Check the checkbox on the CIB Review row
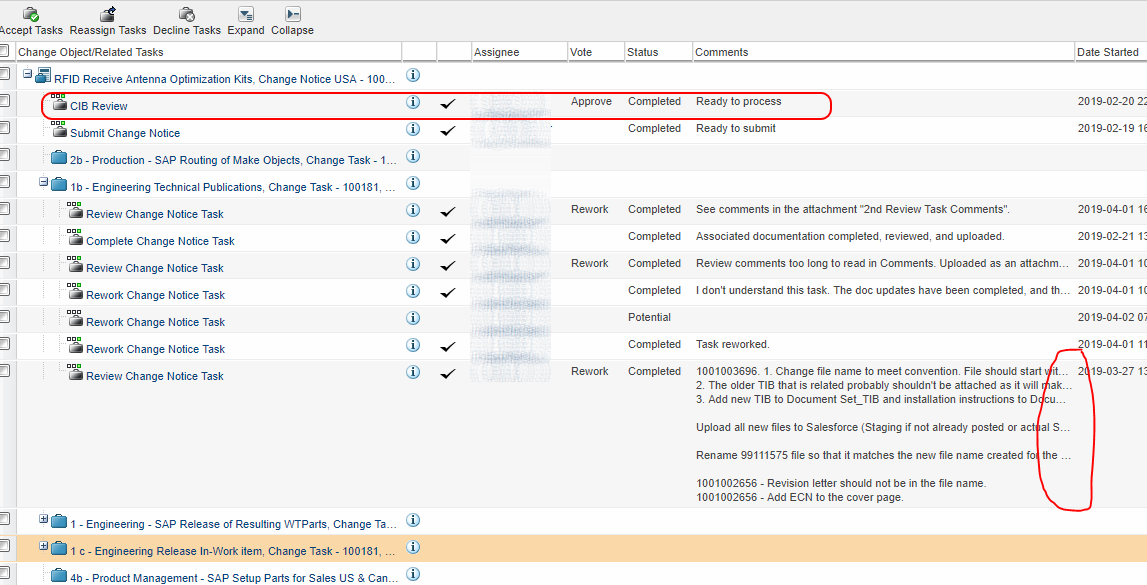1147x585 pixels. pyautogui.click(x=6, y=102)
